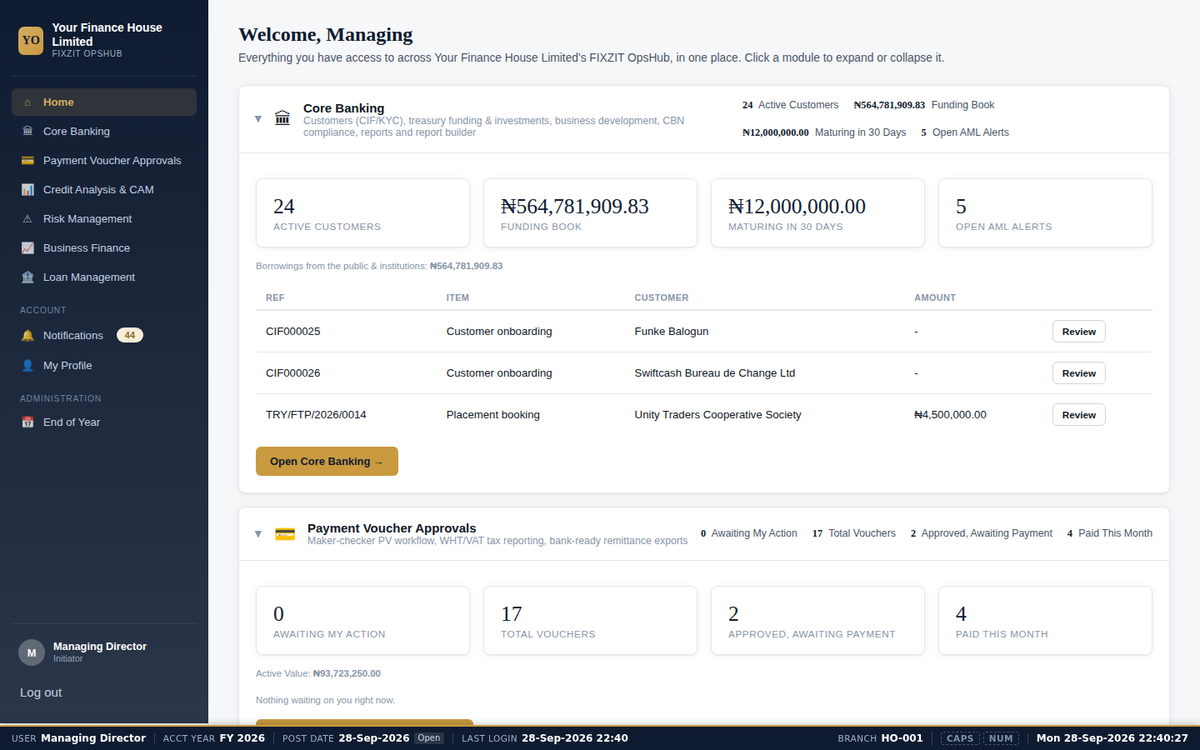Viewport: 1200px width, 750px height.
Task: Review the Funke Balogun onboarding
Action: click(1079, 331)
